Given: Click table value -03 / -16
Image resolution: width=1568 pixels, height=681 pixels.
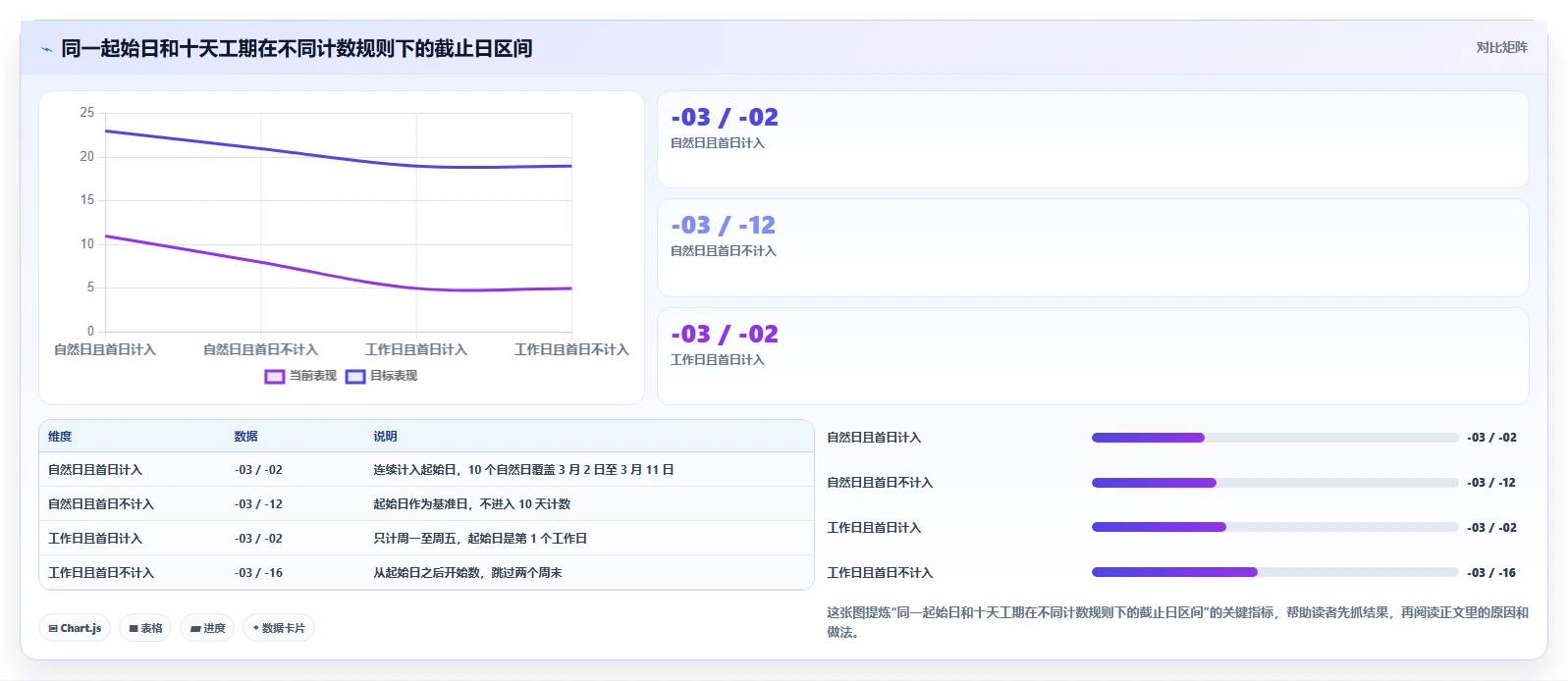Looking at the screenshot, I should 258,573.
